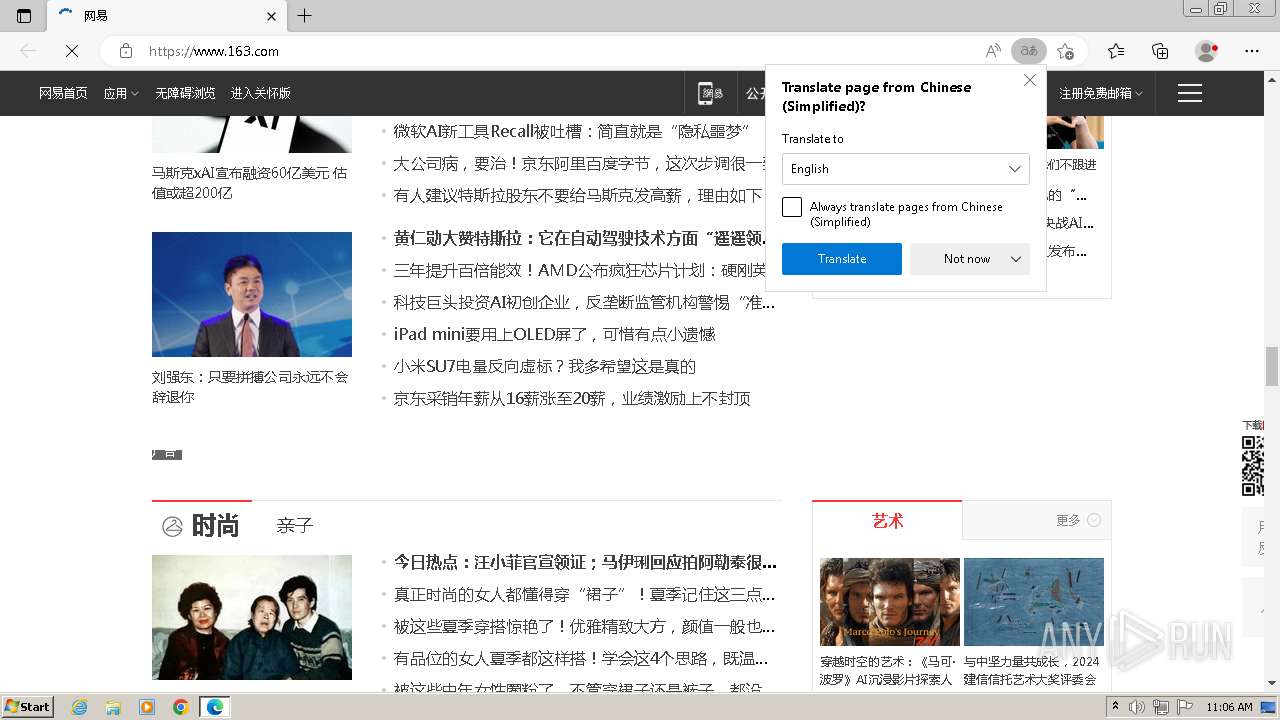Open headline 小米SU7电量反向虚标
Image resolution: width=1280 pixels, height=720 pixels.
(x=545, y=366)
